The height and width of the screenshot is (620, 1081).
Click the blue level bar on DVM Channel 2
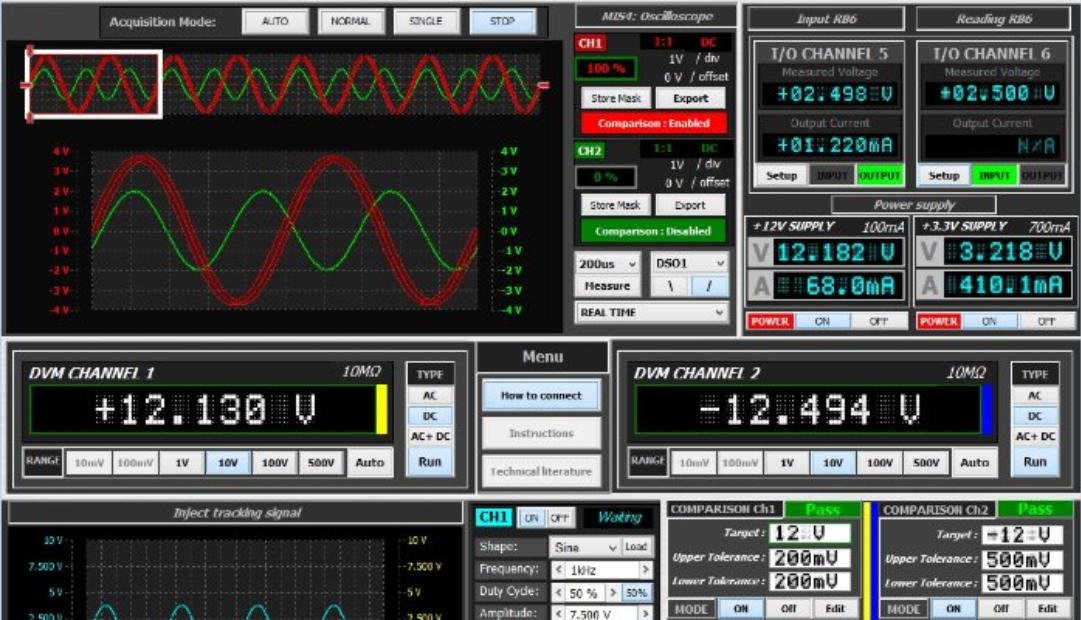[x=987, y=409]
